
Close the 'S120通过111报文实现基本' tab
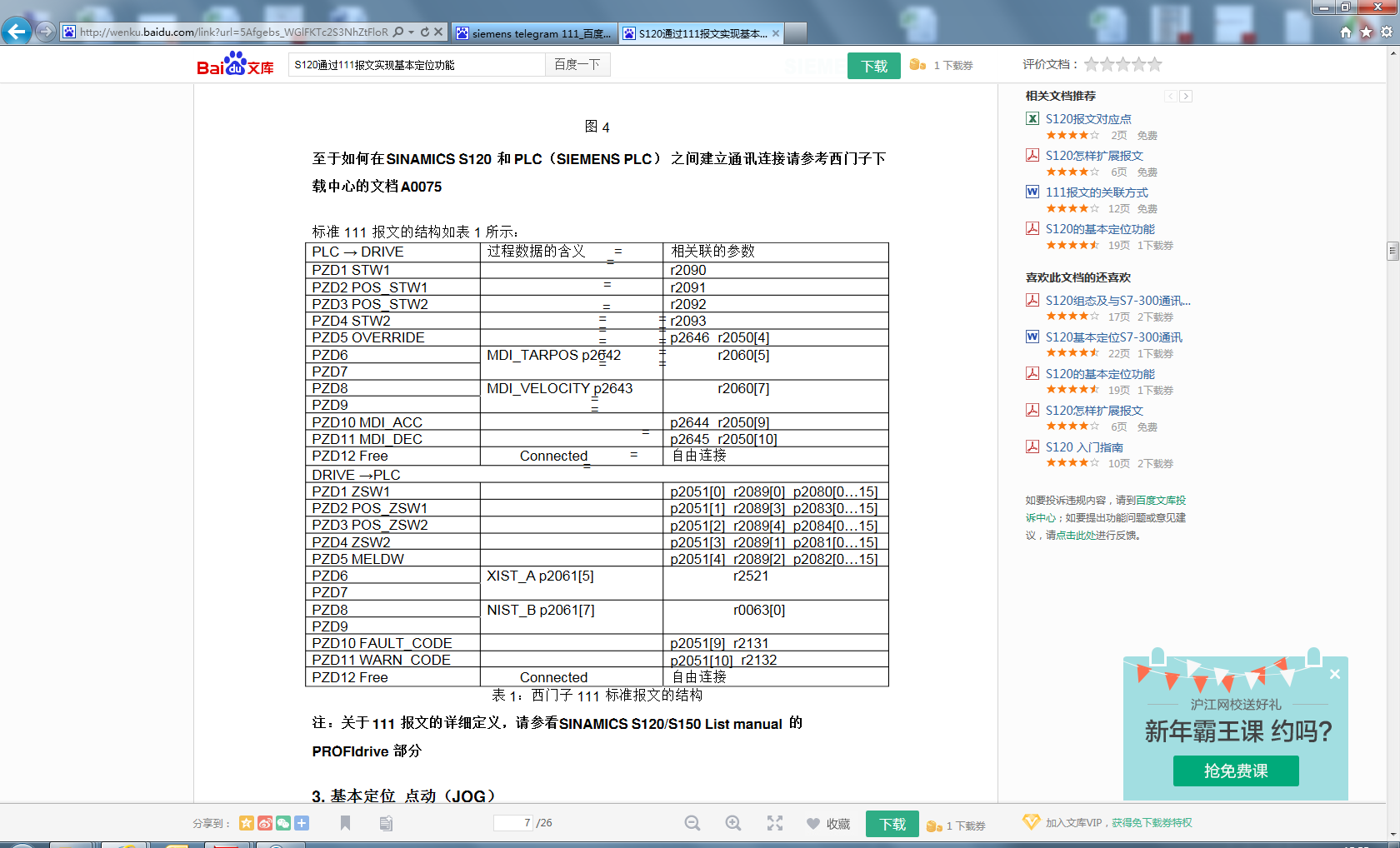point(776,33)
